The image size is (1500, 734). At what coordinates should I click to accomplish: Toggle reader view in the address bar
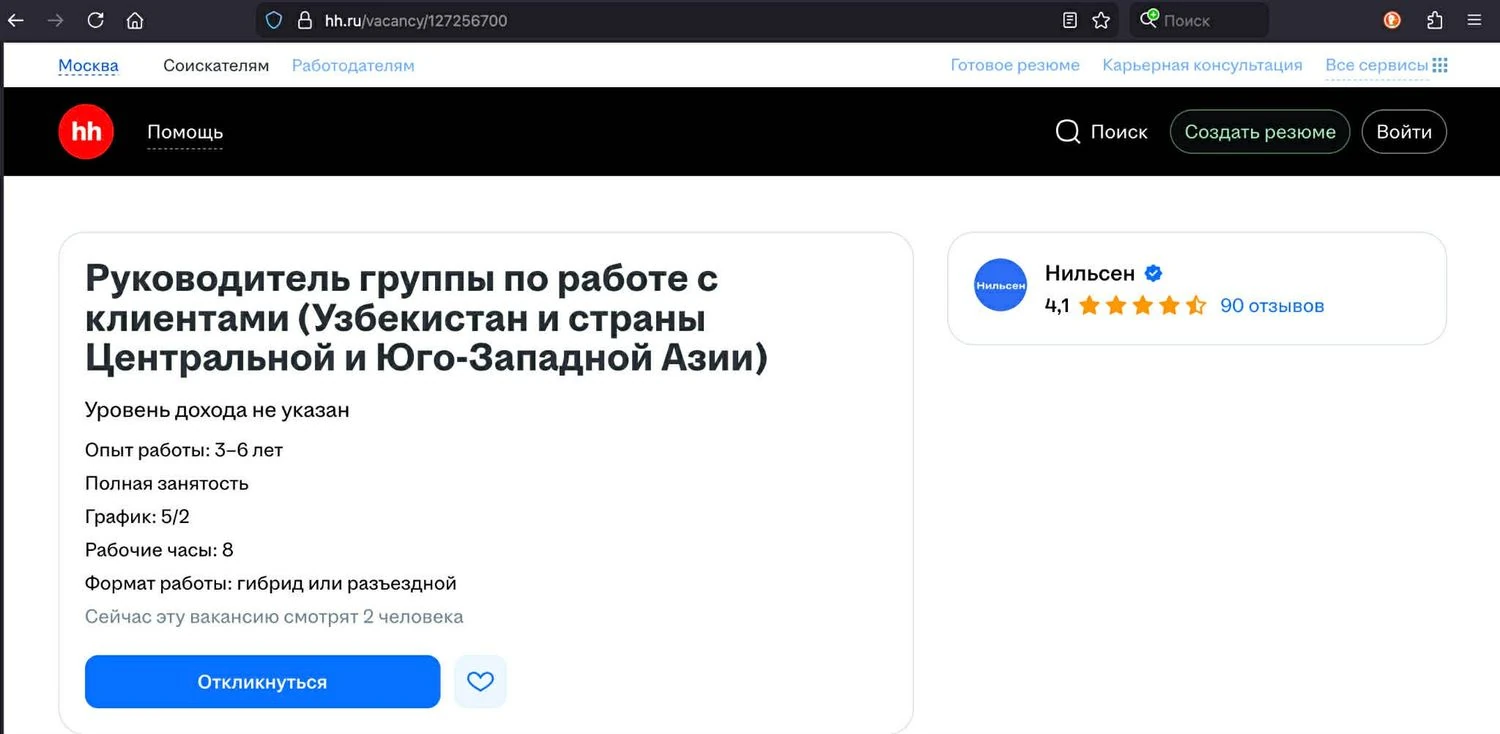[x=1069, y=20]
